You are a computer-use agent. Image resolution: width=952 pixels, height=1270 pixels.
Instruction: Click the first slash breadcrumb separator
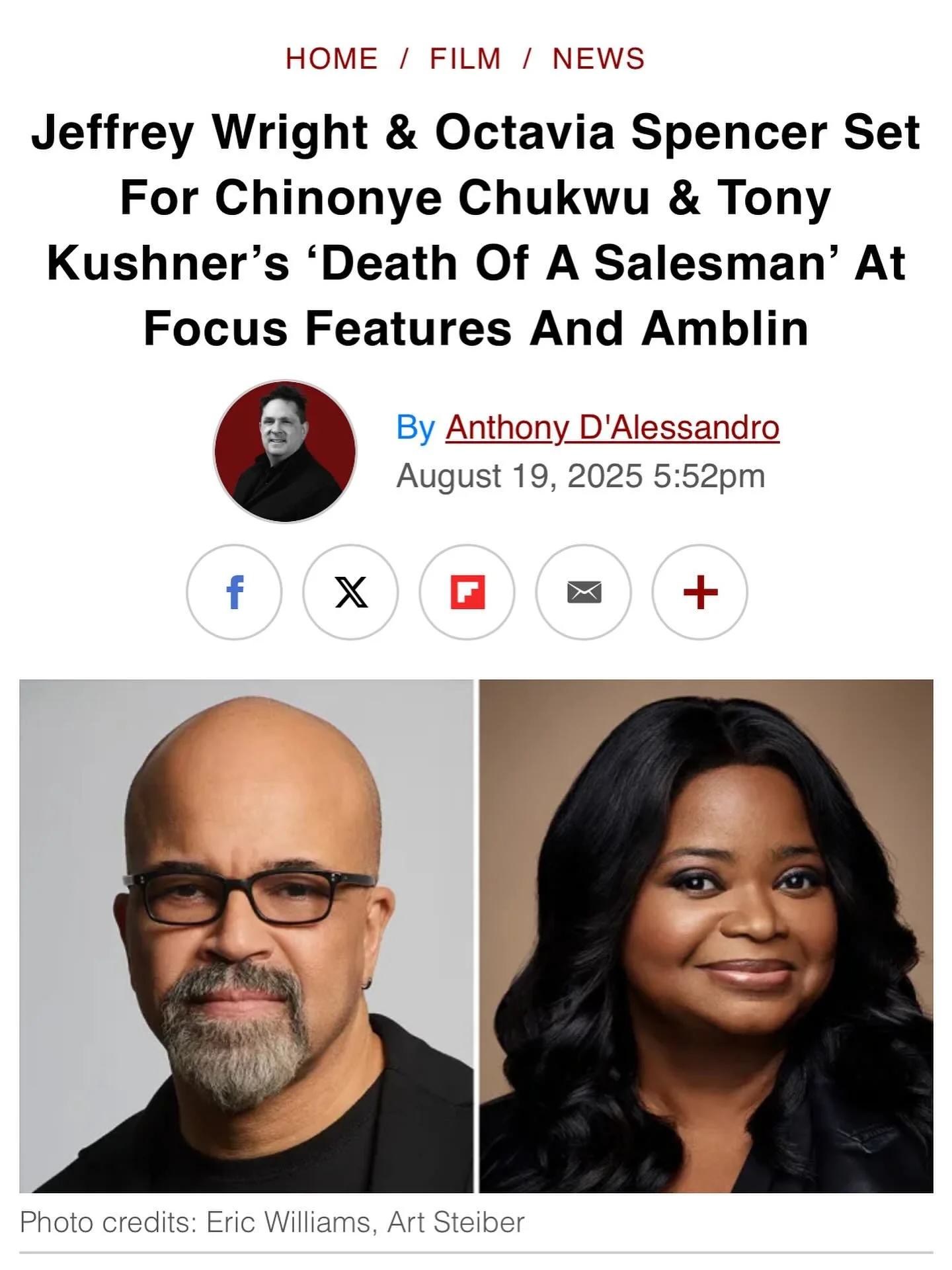404,59
